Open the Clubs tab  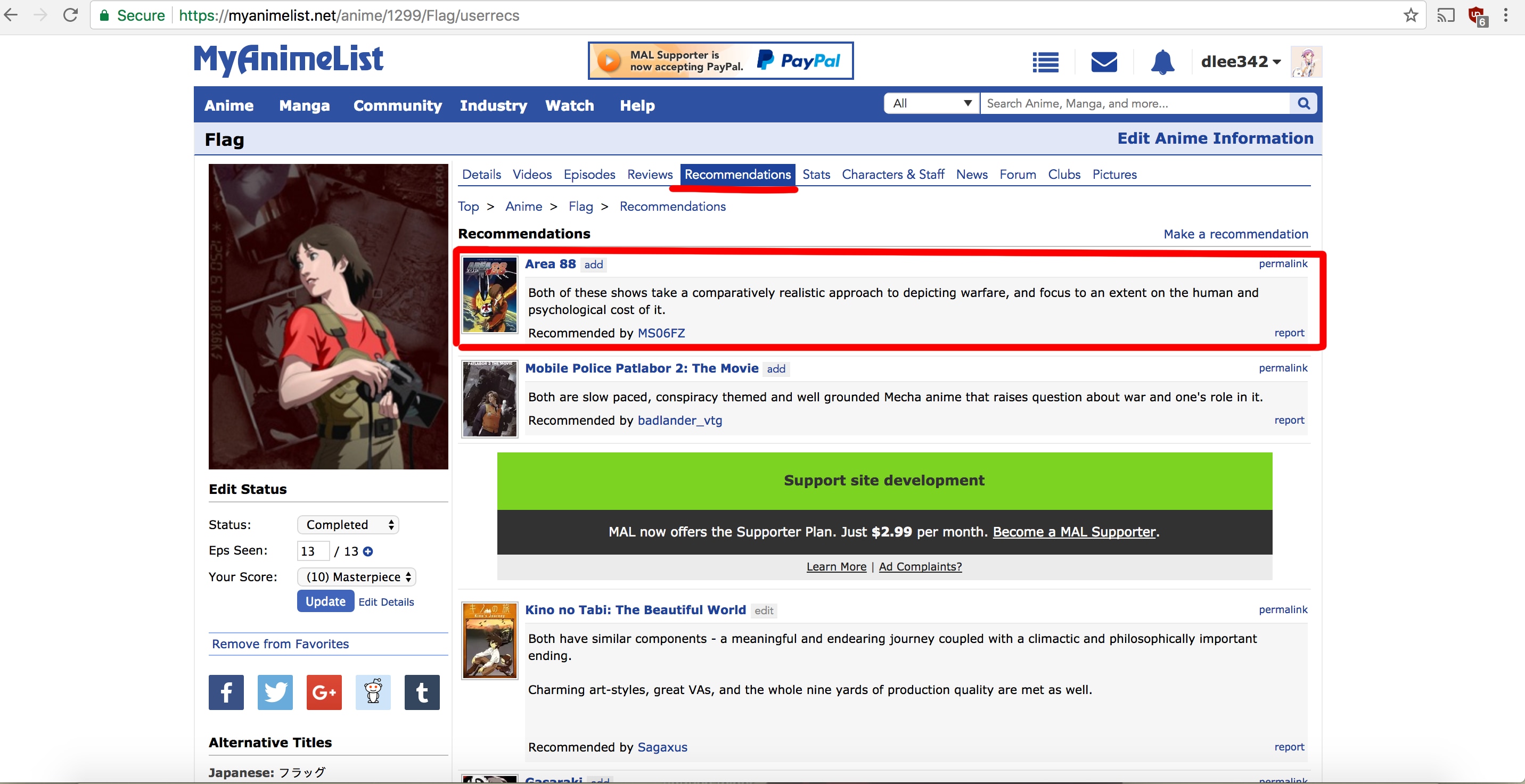1064,175
